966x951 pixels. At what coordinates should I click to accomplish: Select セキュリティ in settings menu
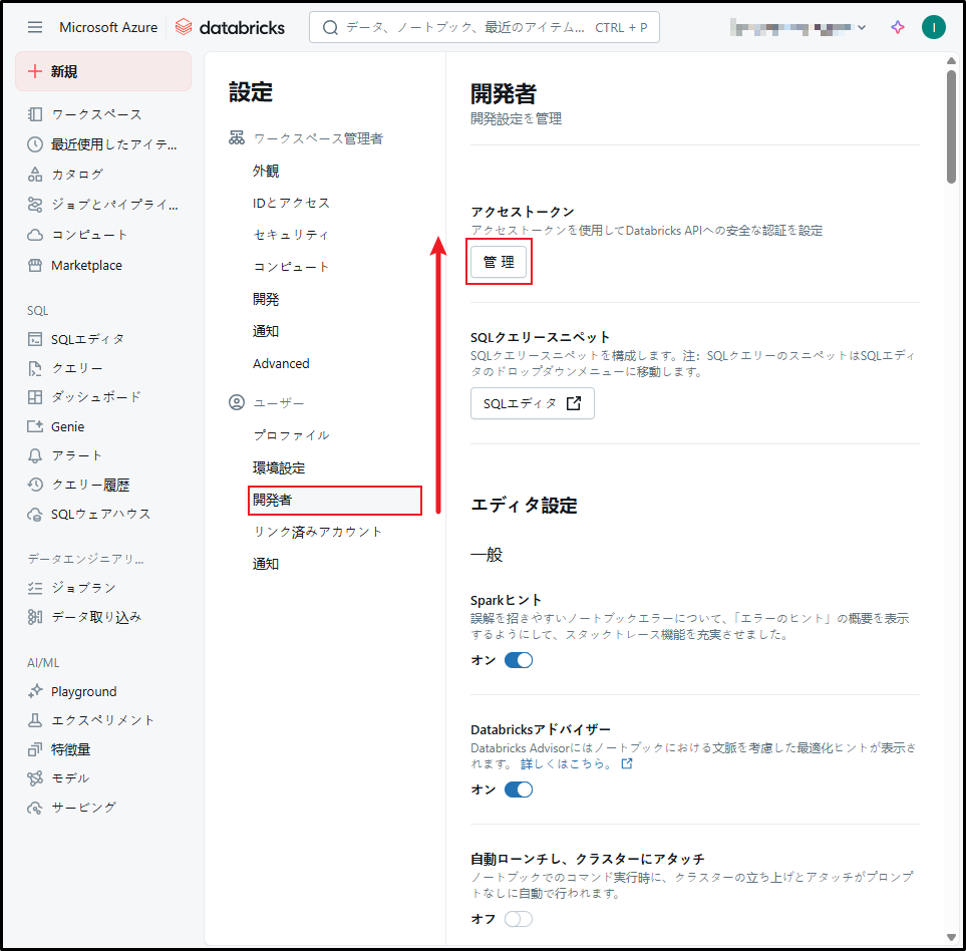click(291, 235)
